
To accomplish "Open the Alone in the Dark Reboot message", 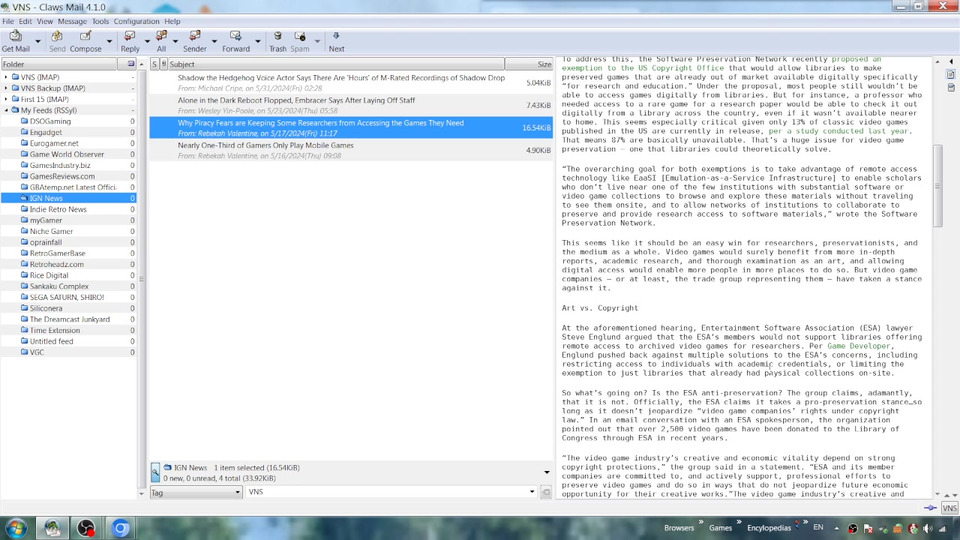I will [x=351, y=105].
